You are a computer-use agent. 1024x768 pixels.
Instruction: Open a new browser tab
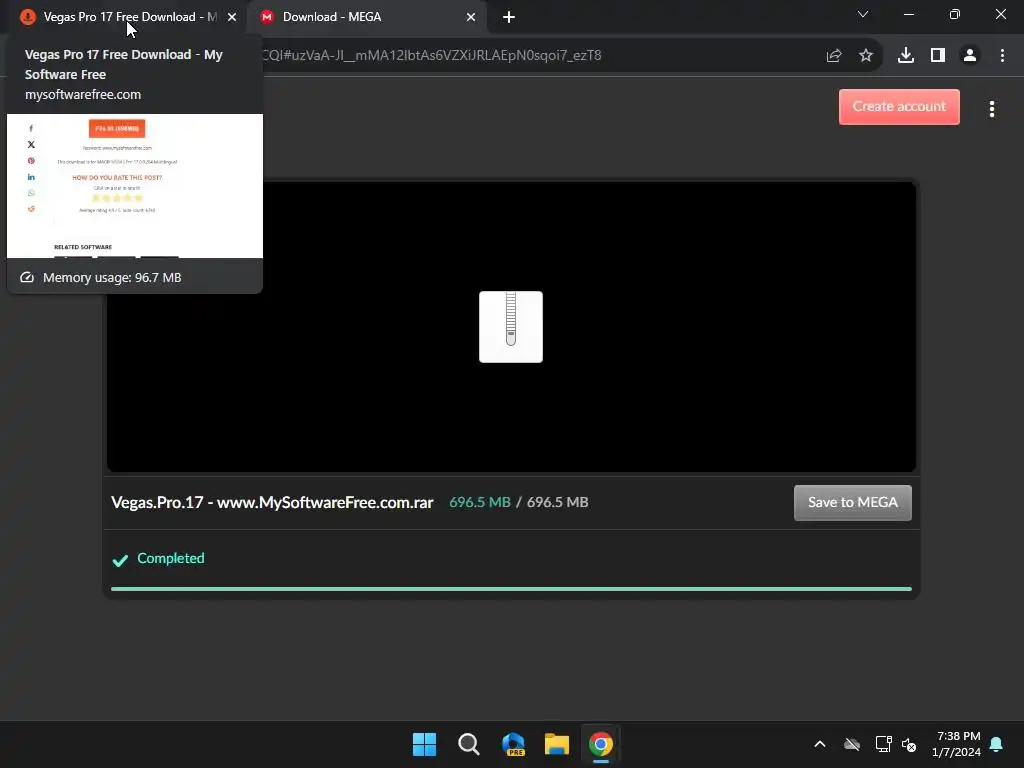coord(509,18)
